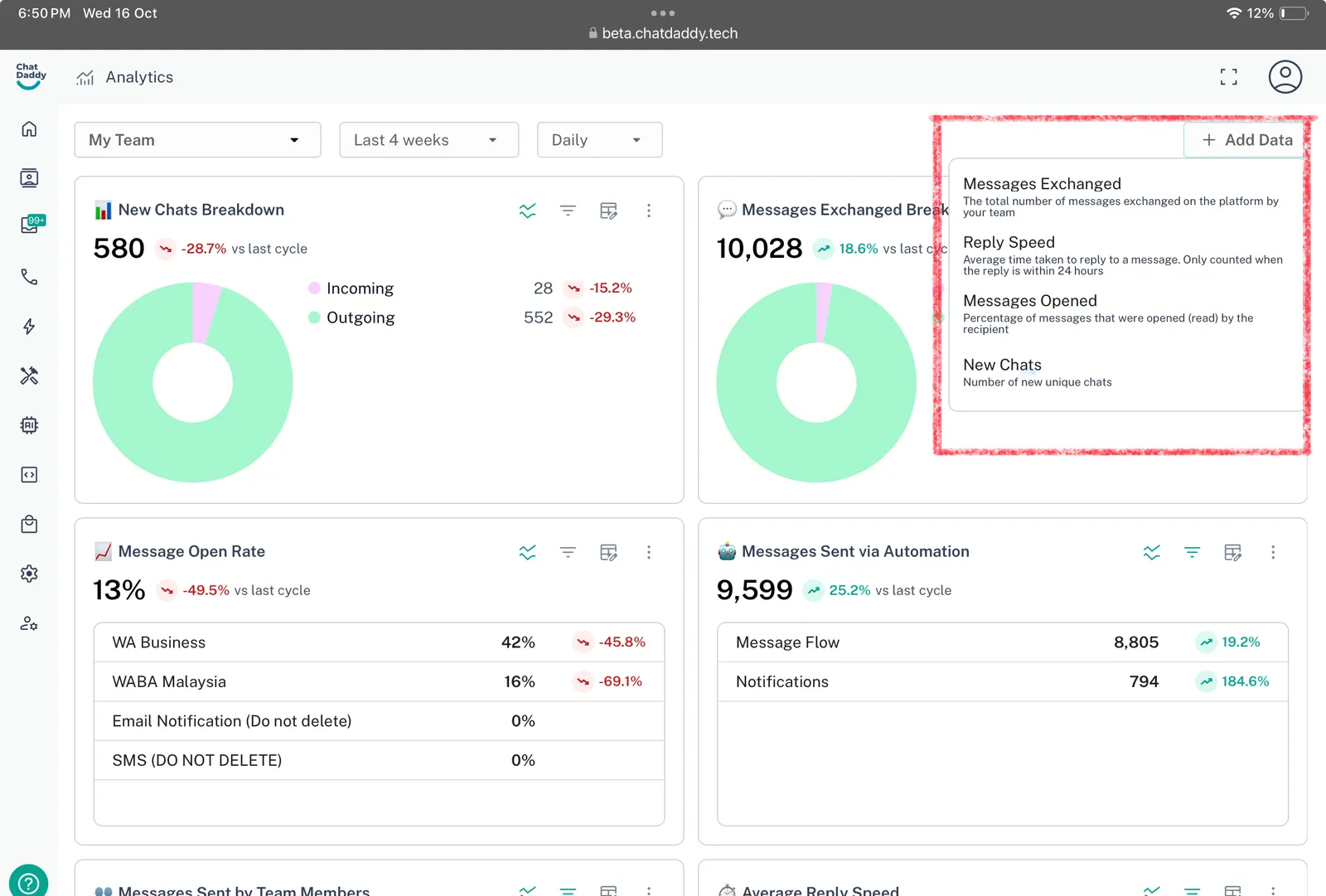1326x896 pixels.
Task: Select Reply Speed from Add Data menu
Action: click(x=1009, y=242)
